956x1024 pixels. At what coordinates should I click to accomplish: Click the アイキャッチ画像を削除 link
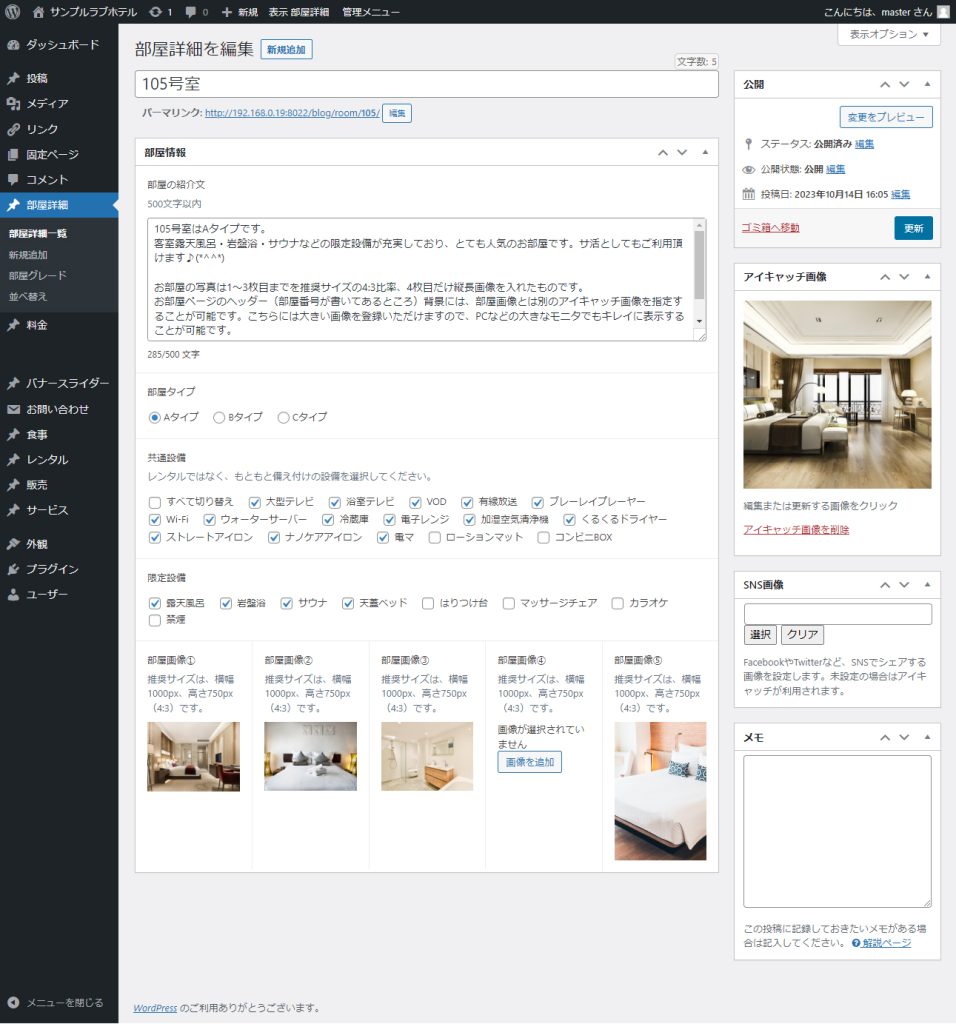[x=796, y=530]
